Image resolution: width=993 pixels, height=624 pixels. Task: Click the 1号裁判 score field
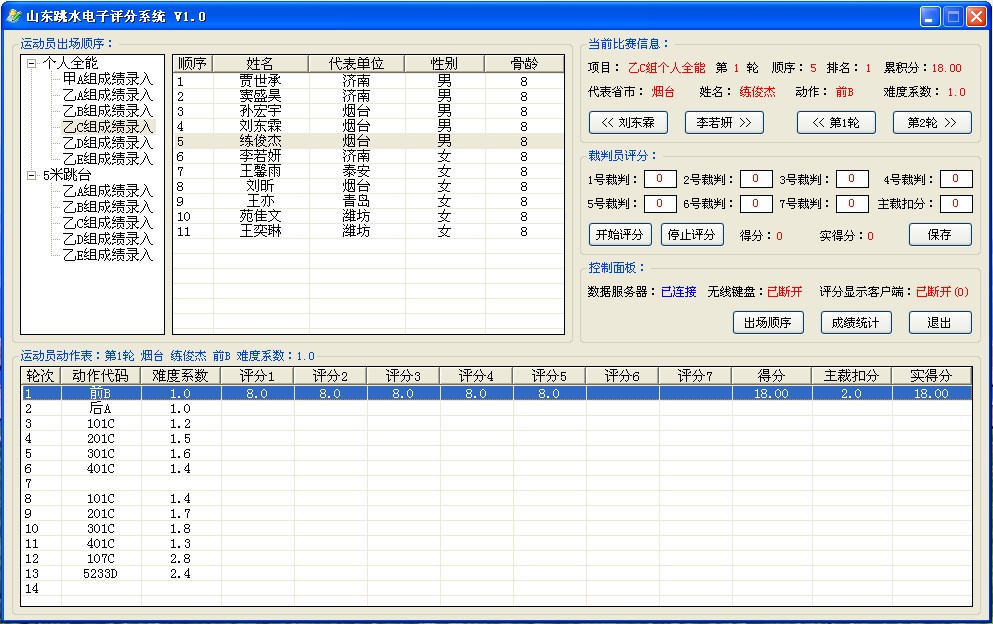660,179
